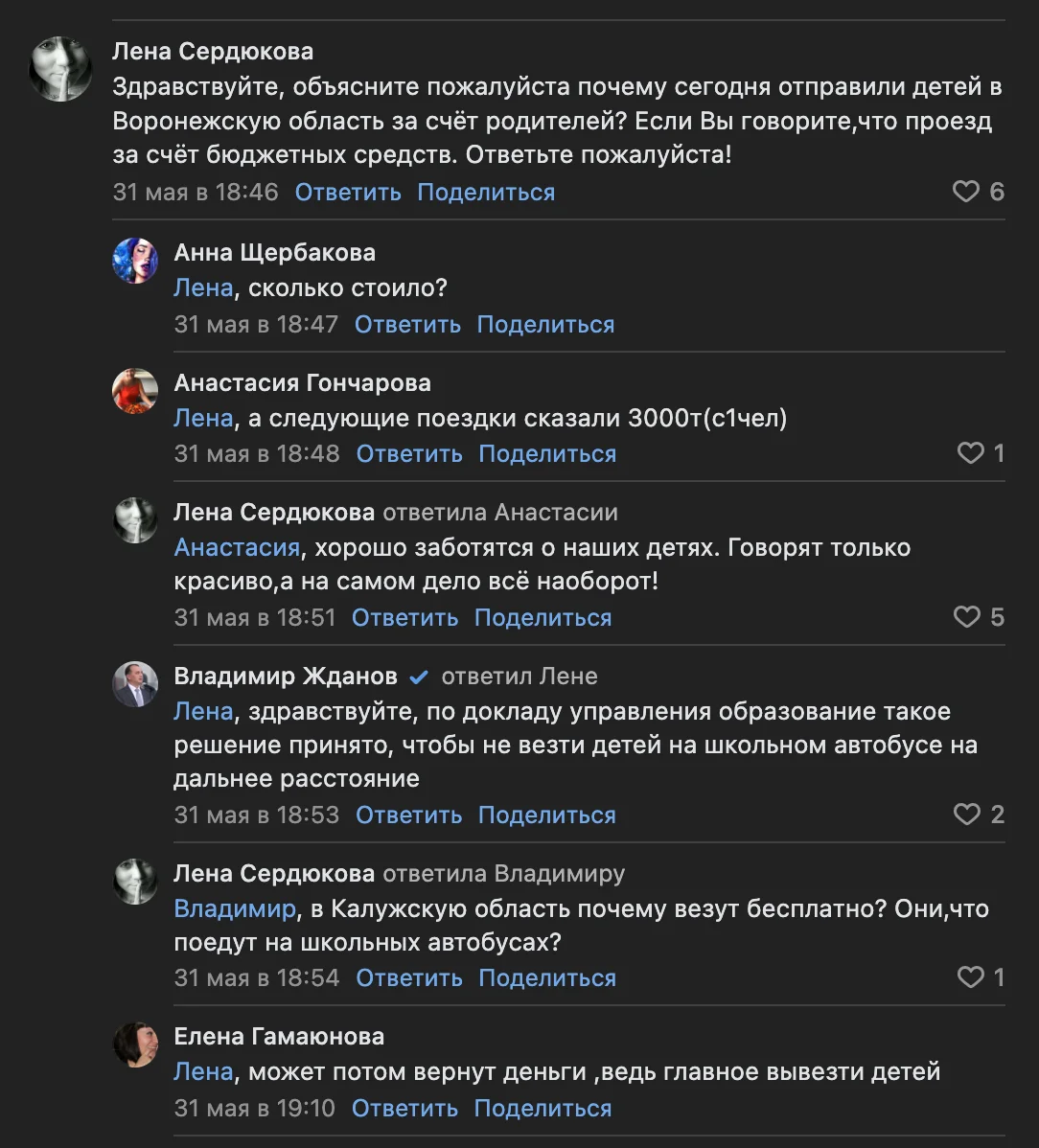This screenshot has width=1039, height=1148.
Task: Share Елена Гамаюнова's comment
Action: pos(543,1109)
